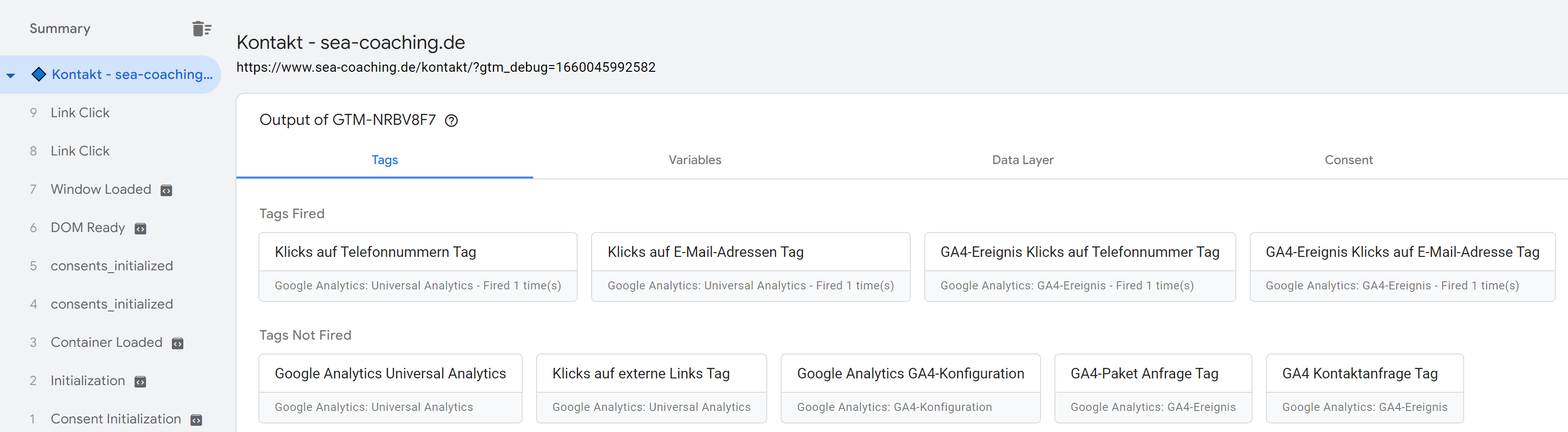Click the Kontakt - sea-coaching.de page heading
Viewport: 1568px width, 432px height.
tap(351, 43)
